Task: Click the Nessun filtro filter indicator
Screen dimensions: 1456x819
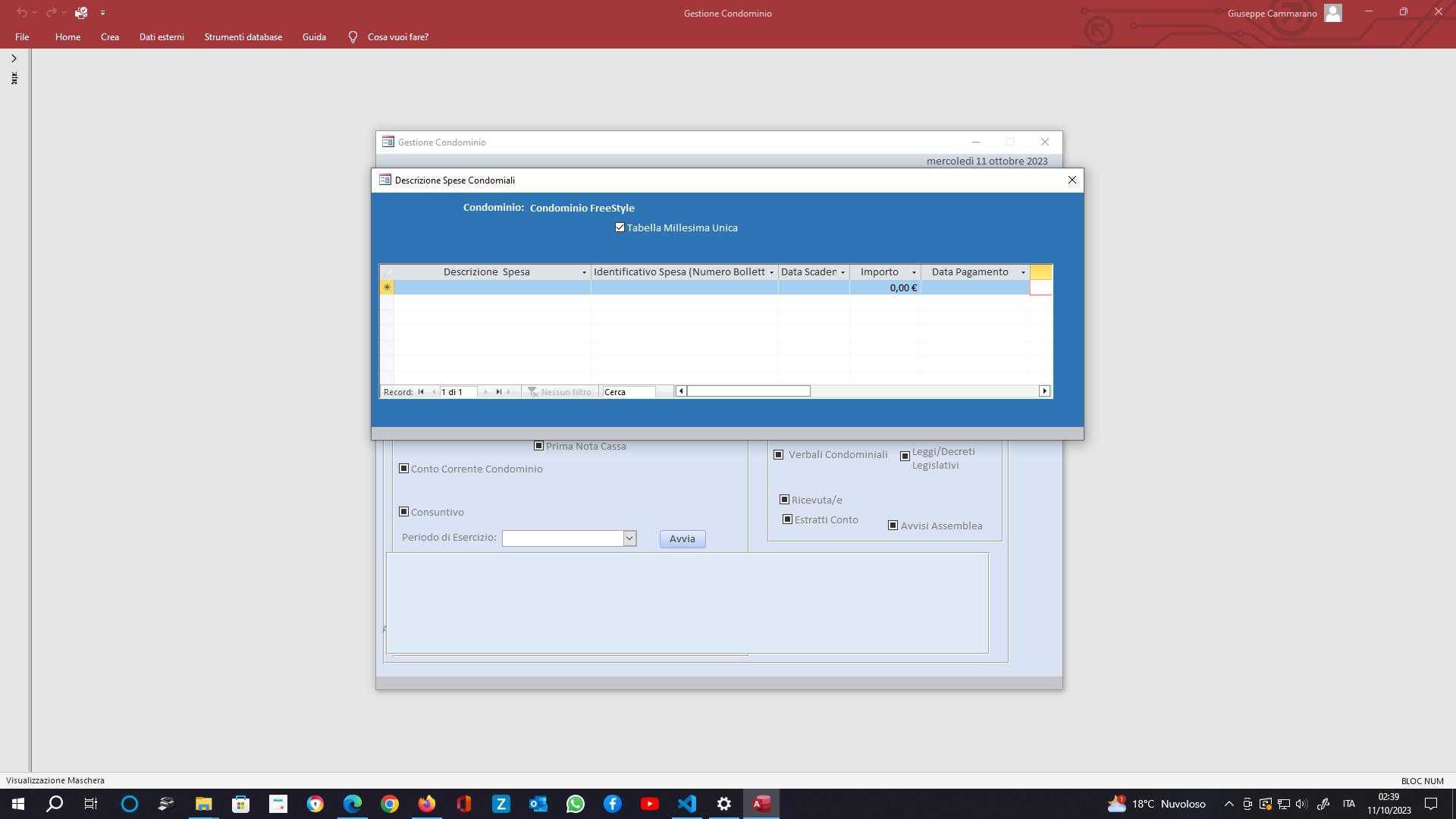Action: pyautogui.click(x=560, y=392)
